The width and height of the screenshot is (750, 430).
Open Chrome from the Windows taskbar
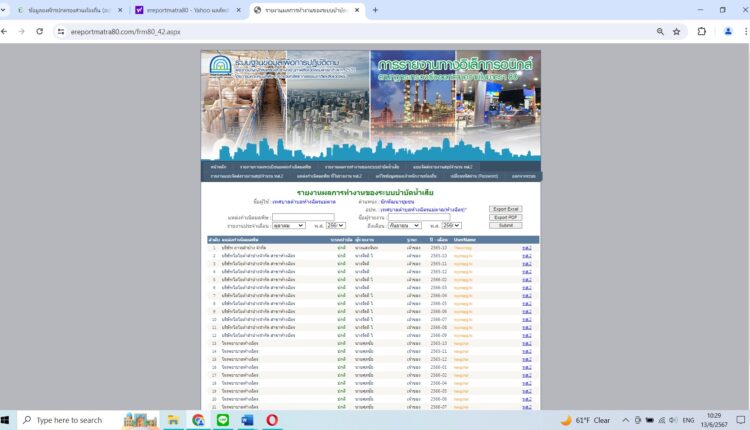[198, 420]
